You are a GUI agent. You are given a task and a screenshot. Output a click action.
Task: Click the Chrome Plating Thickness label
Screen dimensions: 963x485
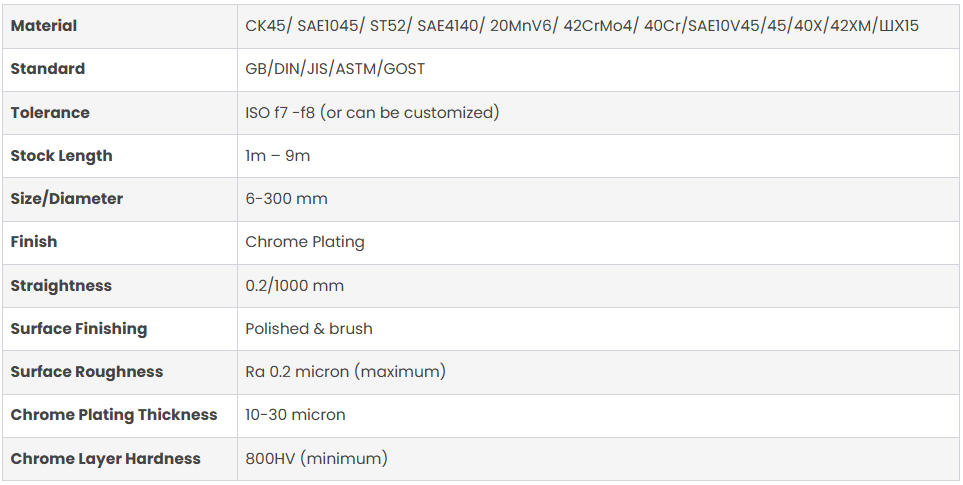click(114, 415)
